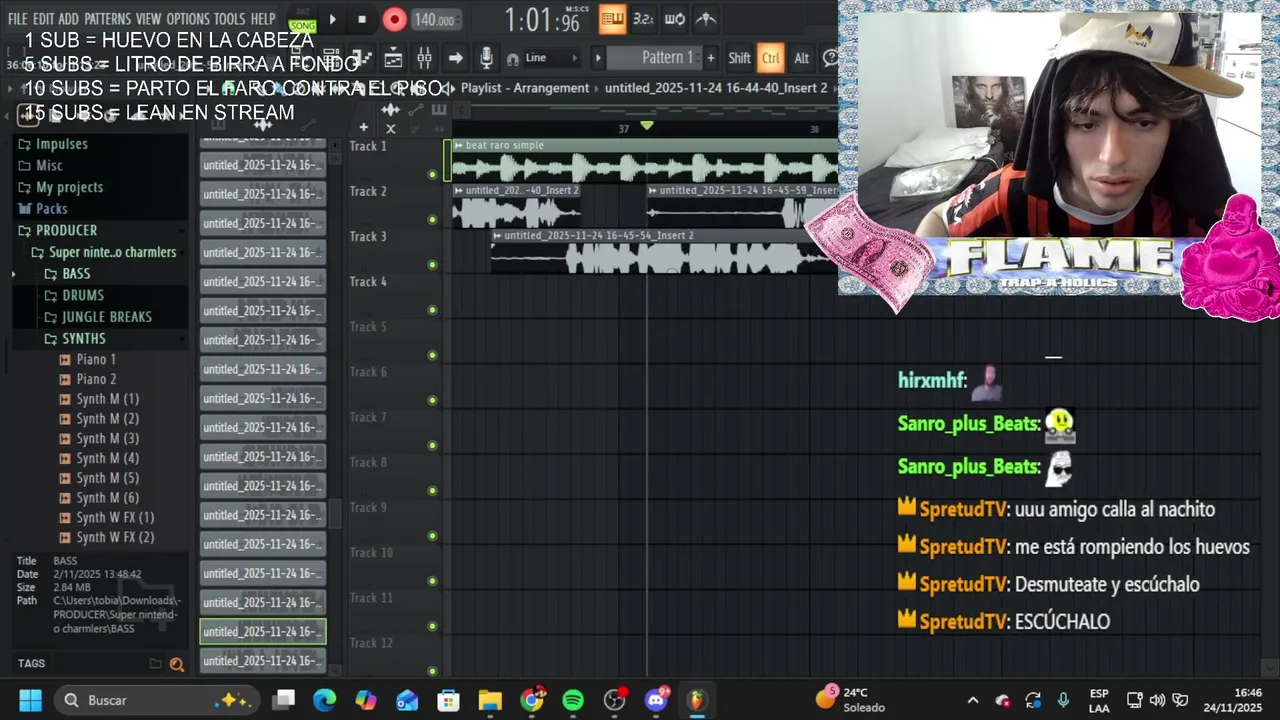This screenshot has height=720, width=1280.
Task: Toggle the Ctrl modifier button
Action: coord(770,58)
